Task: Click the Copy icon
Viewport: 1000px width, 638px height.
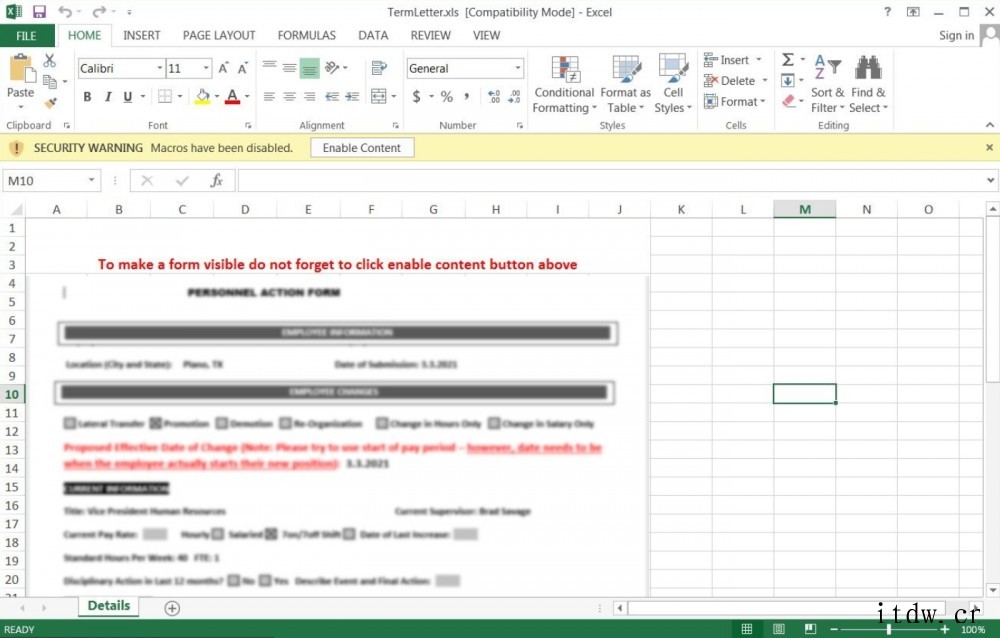Action: pos(50,81)
